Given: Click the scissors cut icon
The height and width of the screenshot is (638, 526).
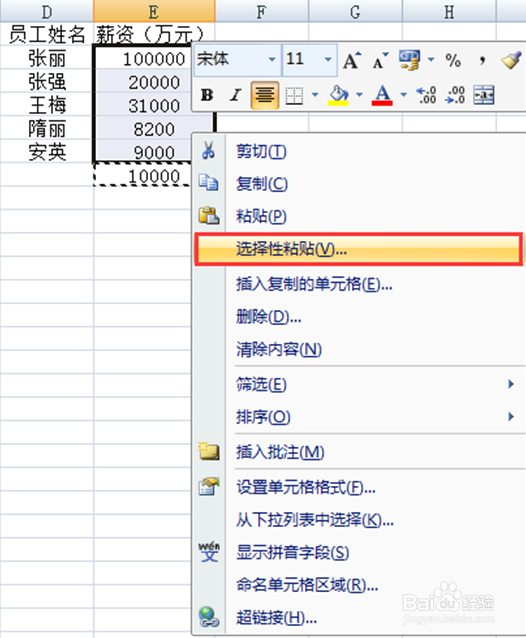Looking at the screenshot, I should (208, 150).
